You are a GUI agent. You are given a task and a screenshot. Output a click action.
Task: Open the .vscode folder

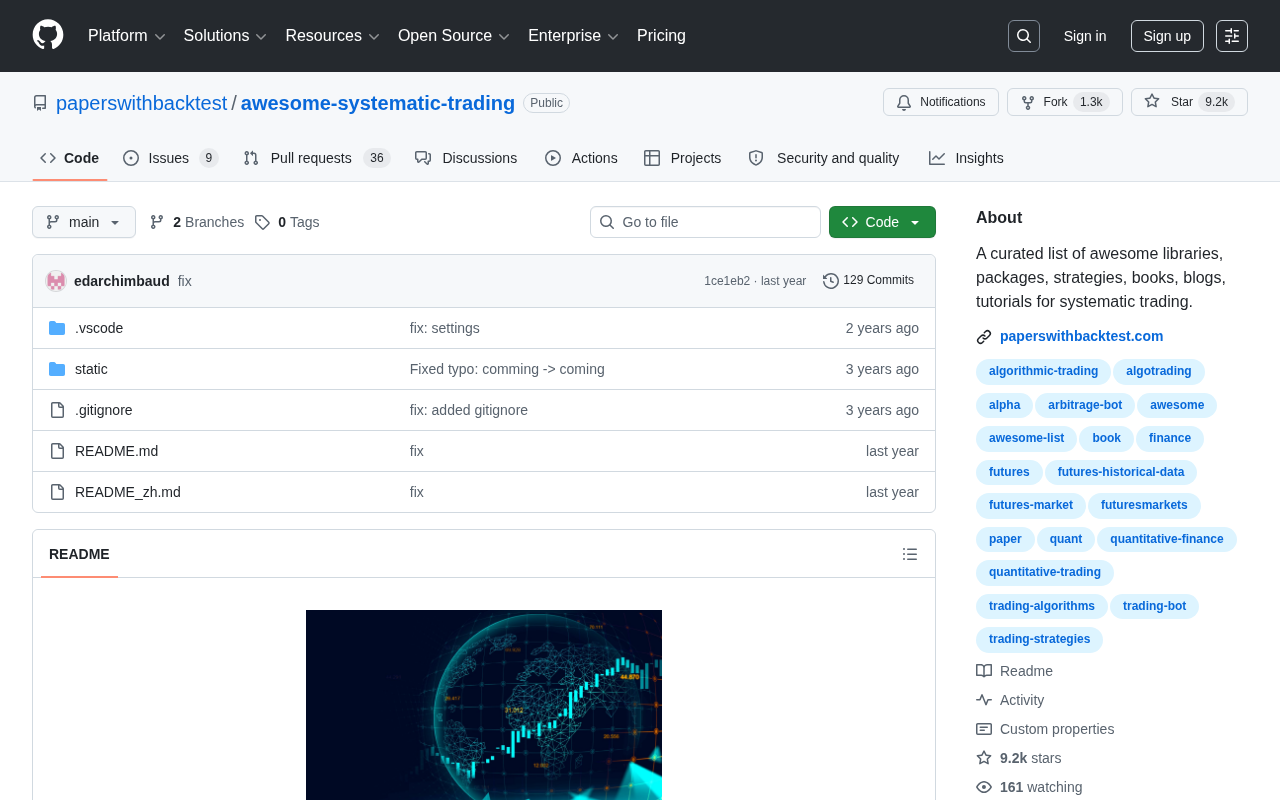point(99,328)
